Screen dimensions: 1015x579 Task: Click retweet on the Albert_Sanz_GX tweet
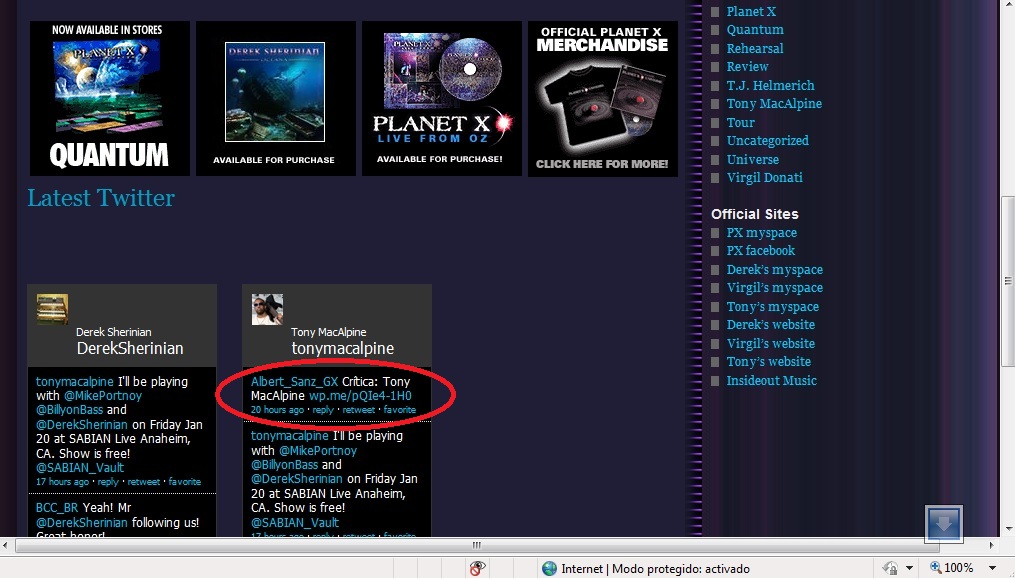[x=359, y=410]
